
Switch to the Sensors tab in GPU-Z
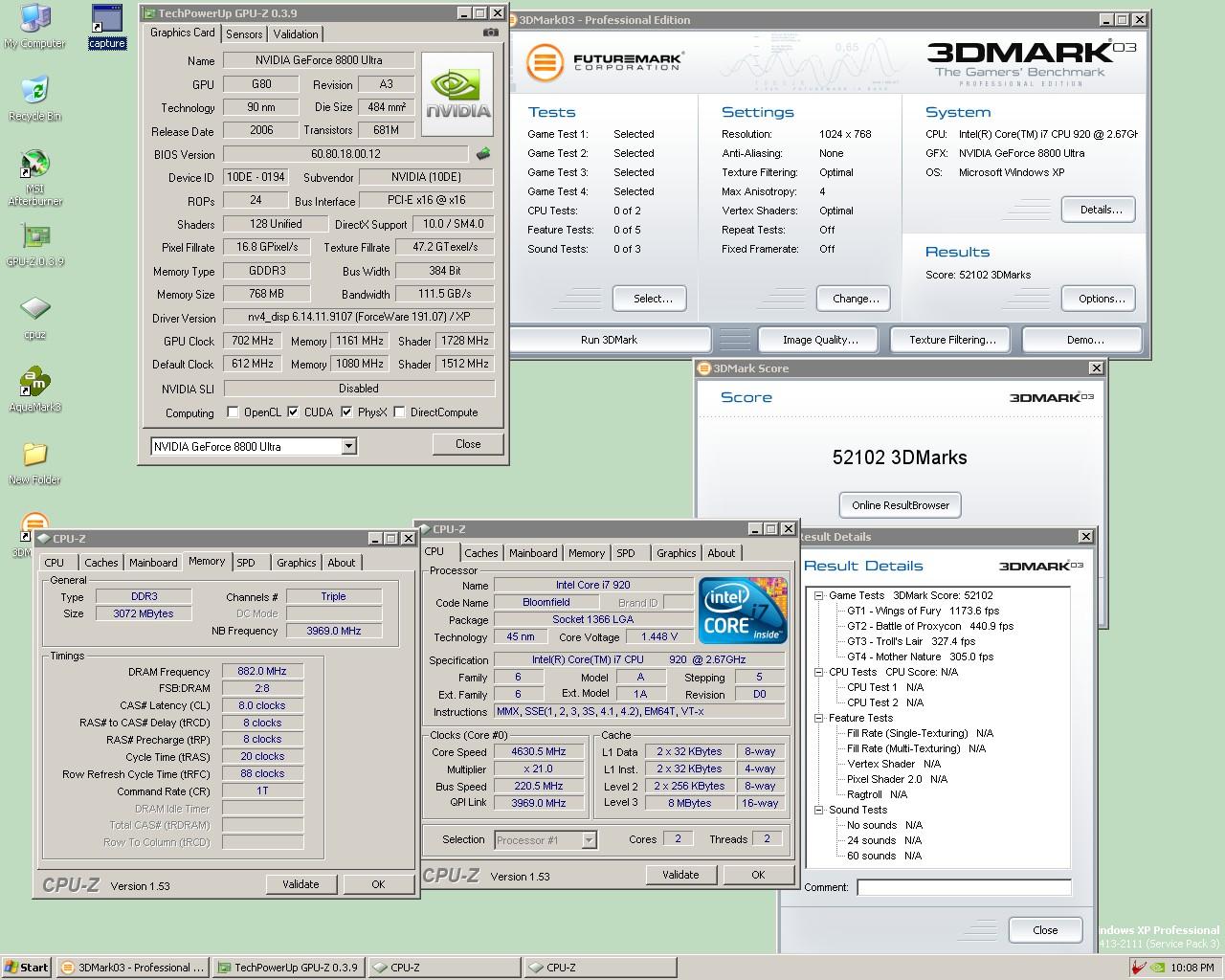tap(244, 33)
